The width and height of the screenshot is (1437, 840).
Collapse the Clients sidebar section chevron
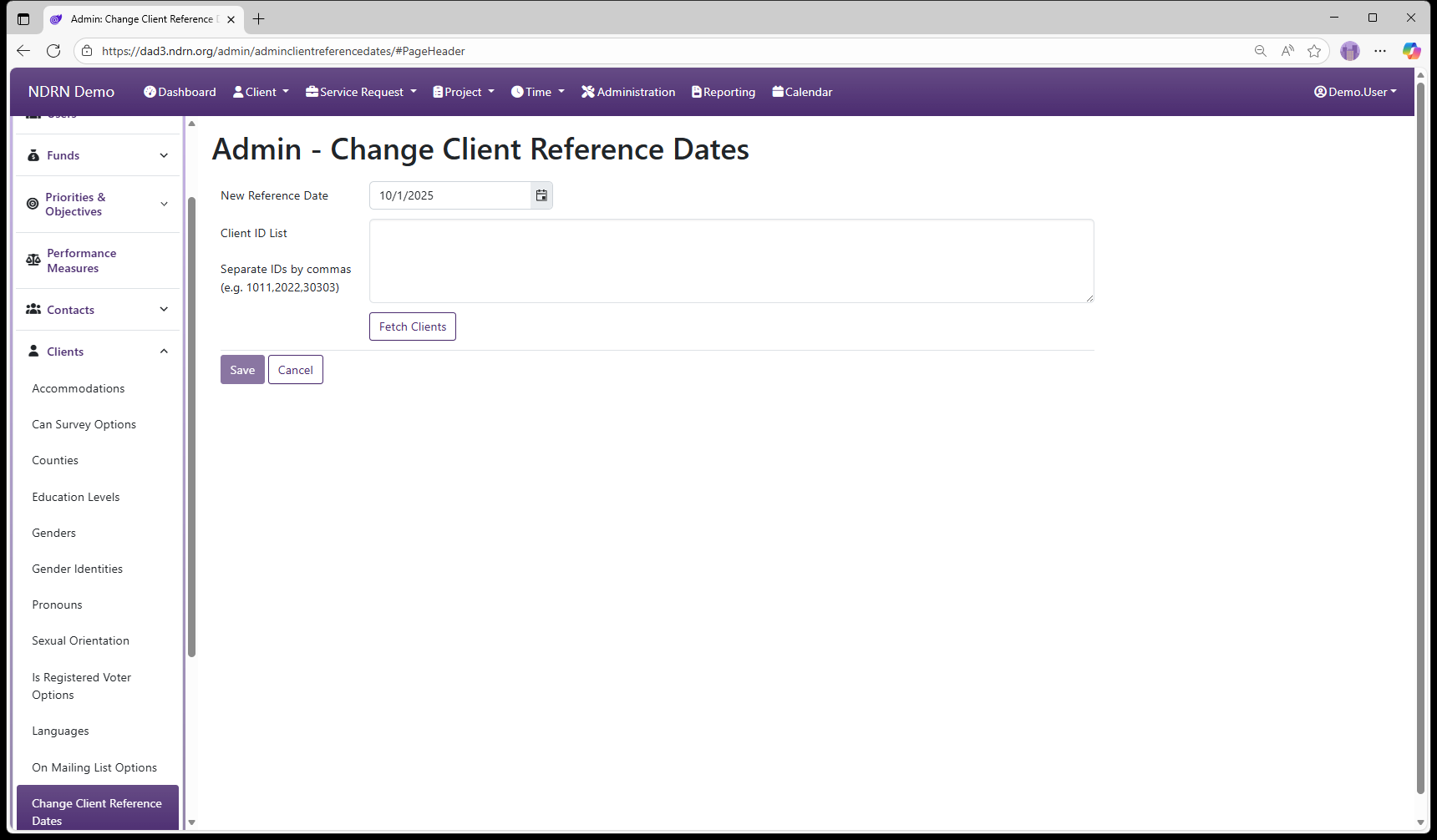(x=164, y=351)
